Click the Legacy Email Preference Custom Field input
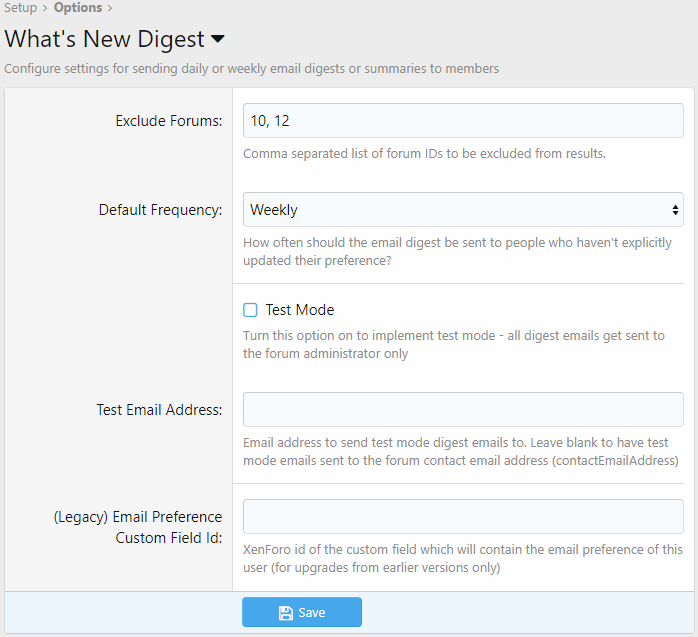 (x=463, y=517)
